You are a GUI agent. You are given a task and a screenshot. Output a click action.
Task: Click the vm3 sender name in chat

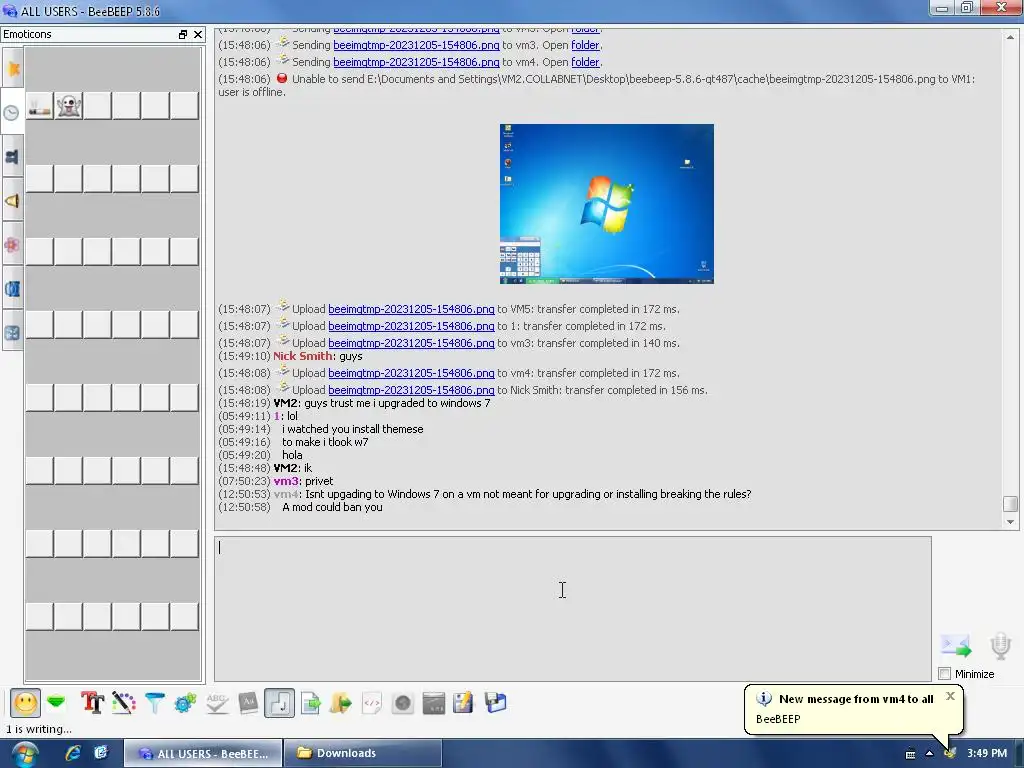pyautogui.click(x=286, y=481)
